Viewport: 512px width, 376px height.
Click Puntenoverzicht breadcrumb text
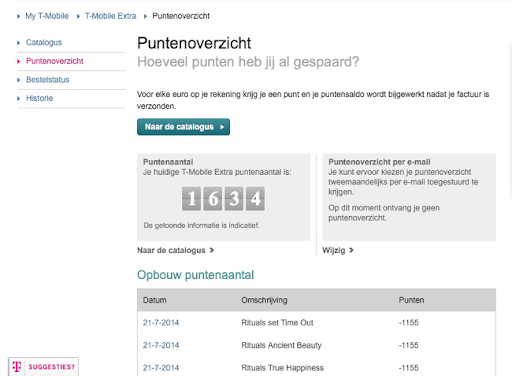pyautogui.click(x=181, y=16)
